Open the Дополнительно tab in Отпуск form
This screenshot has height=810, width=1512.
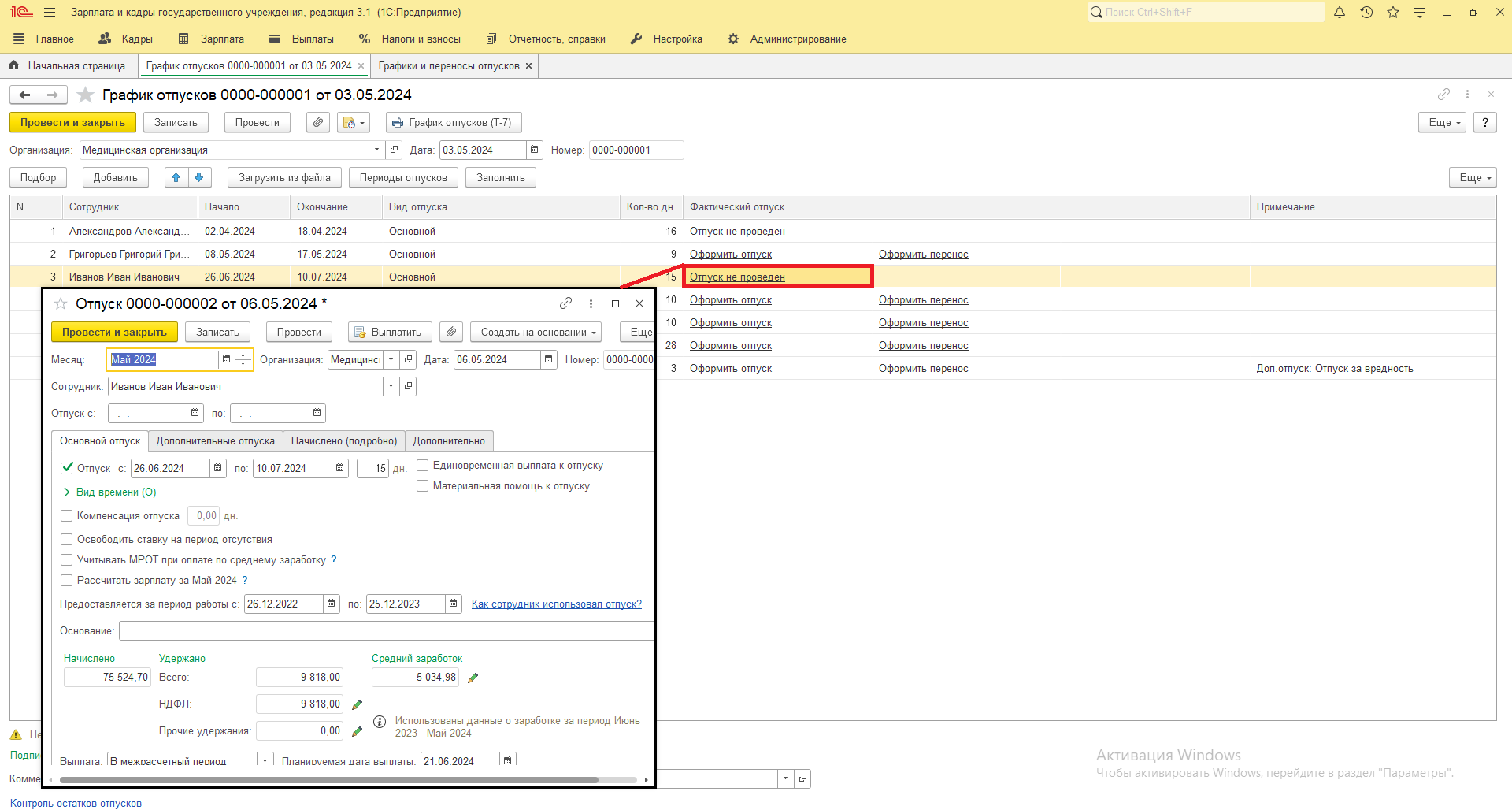(x=449, y=441)
